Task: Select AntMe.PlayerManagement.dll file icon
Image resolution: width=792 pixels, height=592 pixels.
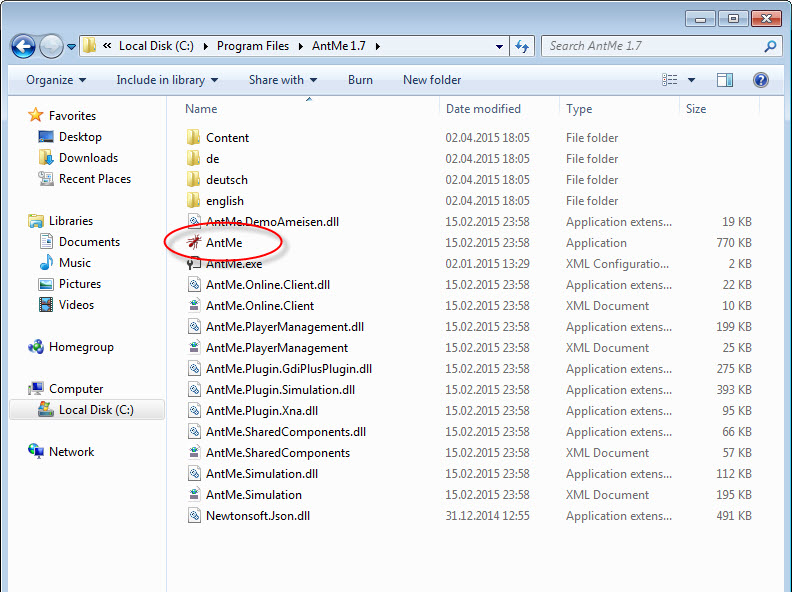Action: [x=194, y=327]
